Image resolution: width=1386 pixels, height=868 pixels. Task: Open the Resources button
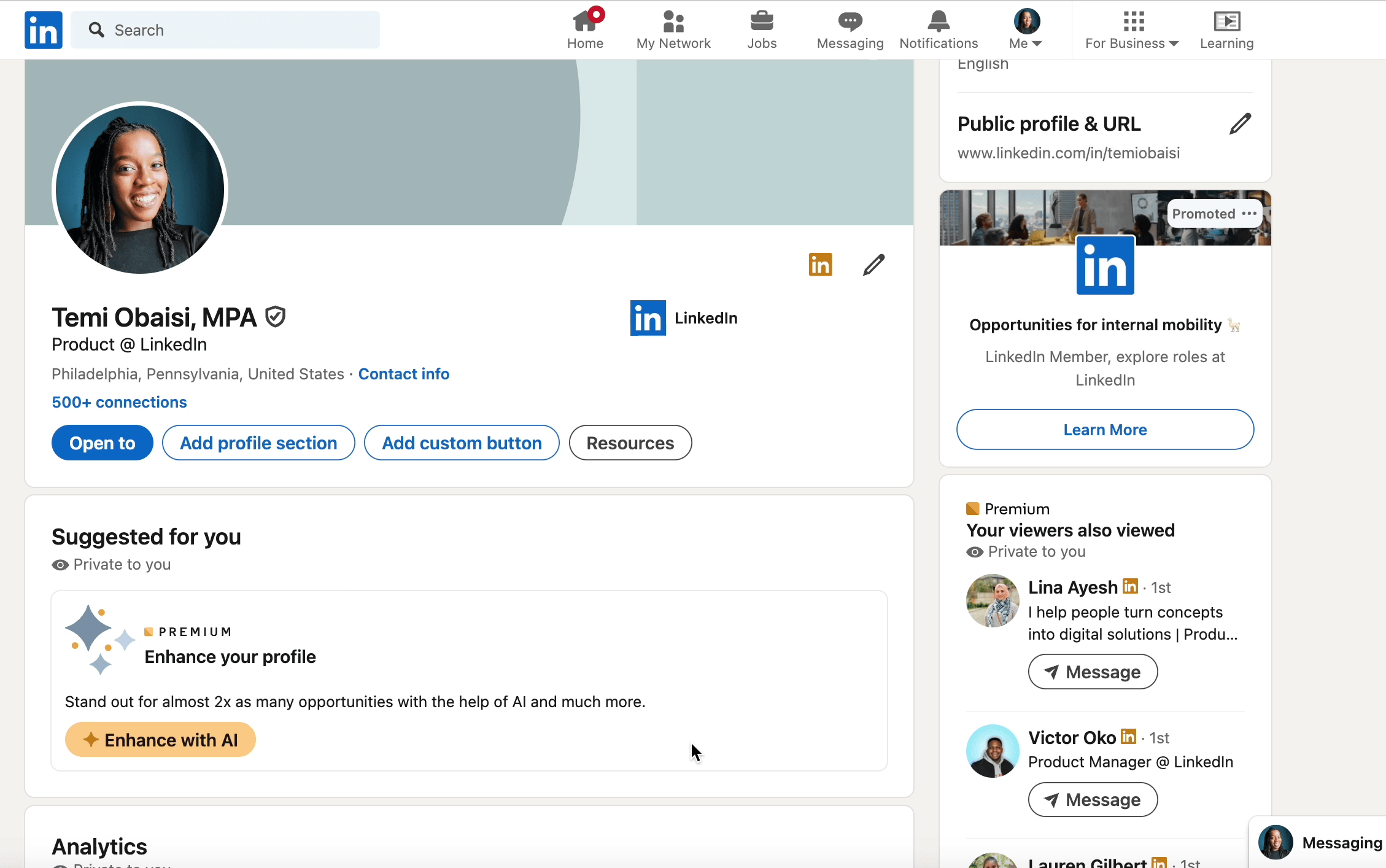coord(630,443)
